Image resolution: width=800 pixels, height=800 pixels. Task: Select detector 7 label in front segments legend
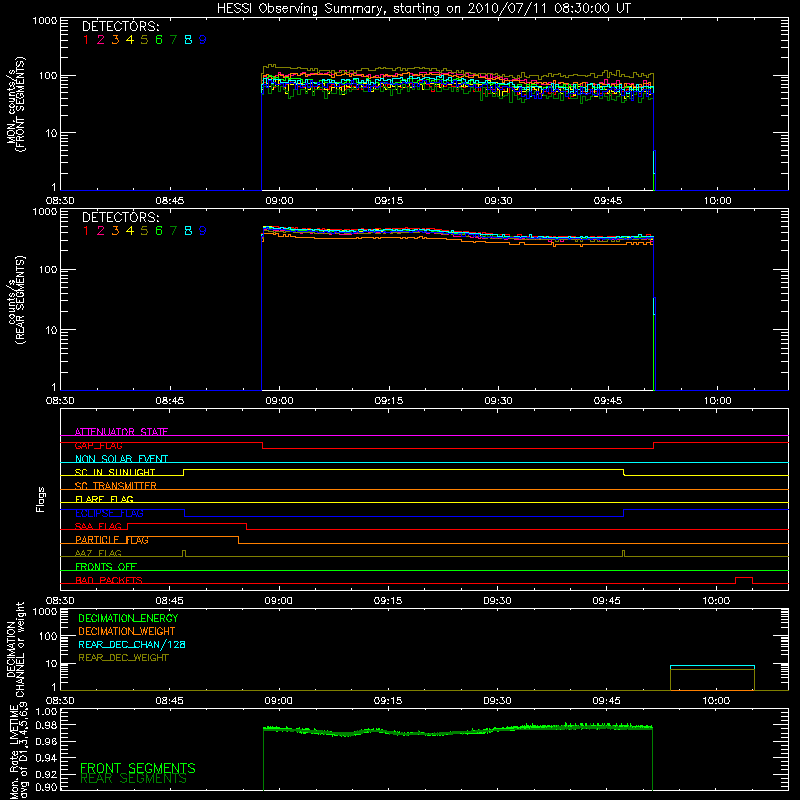click(x=173, y=39)
